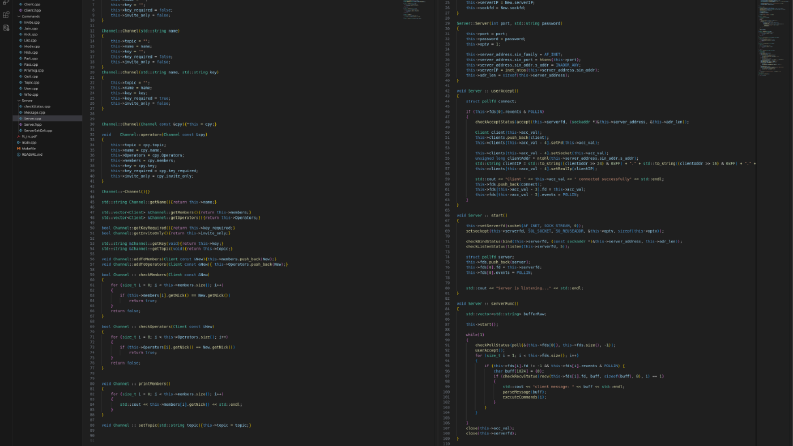Image resolution: width=793 pixels, height=446 pixels.
Task: Click 'void Channel :: setTopic' line
Action: (177, 425)
